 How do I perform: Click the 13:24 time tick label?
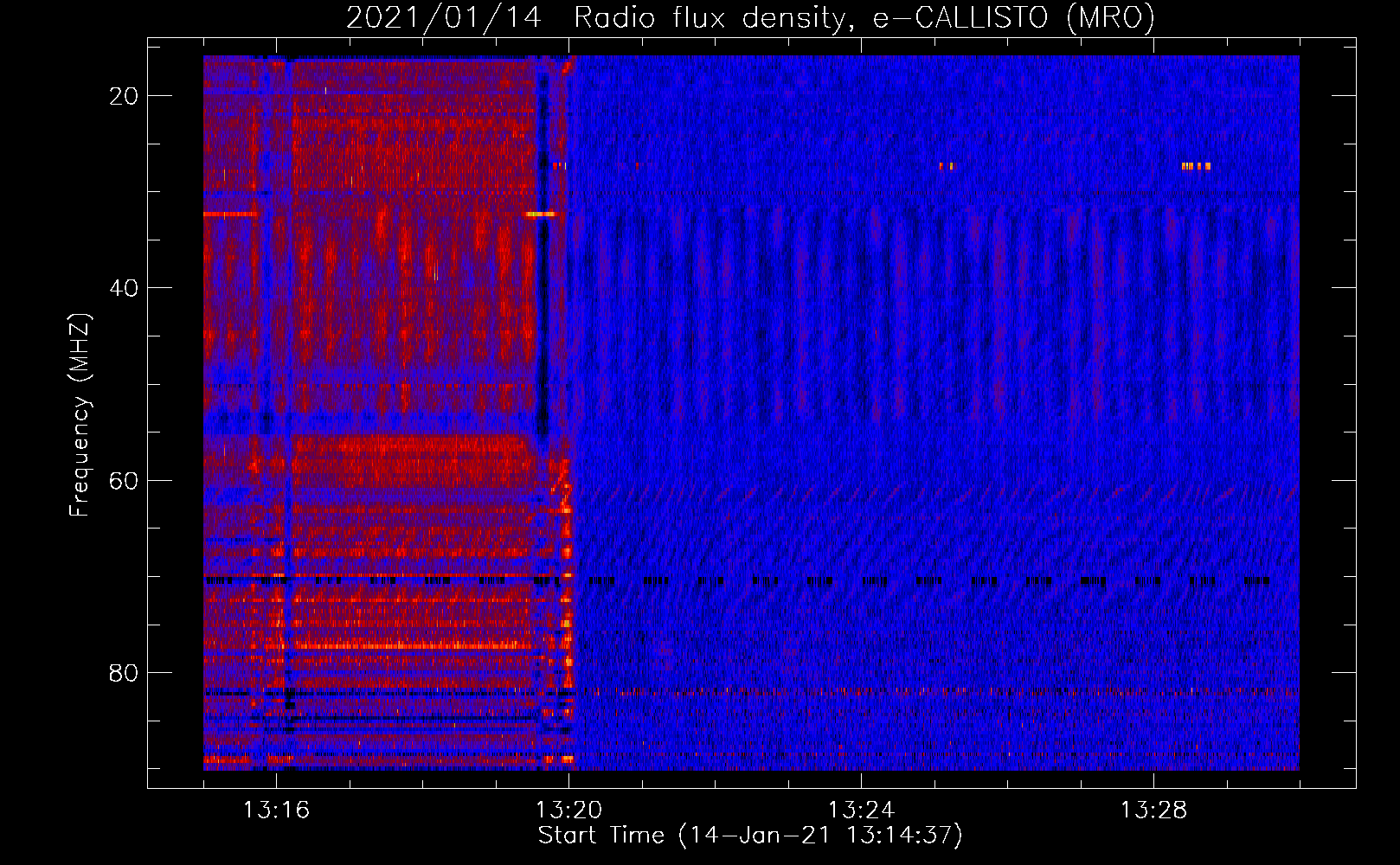pyautogui.click(x=861, y=811)
